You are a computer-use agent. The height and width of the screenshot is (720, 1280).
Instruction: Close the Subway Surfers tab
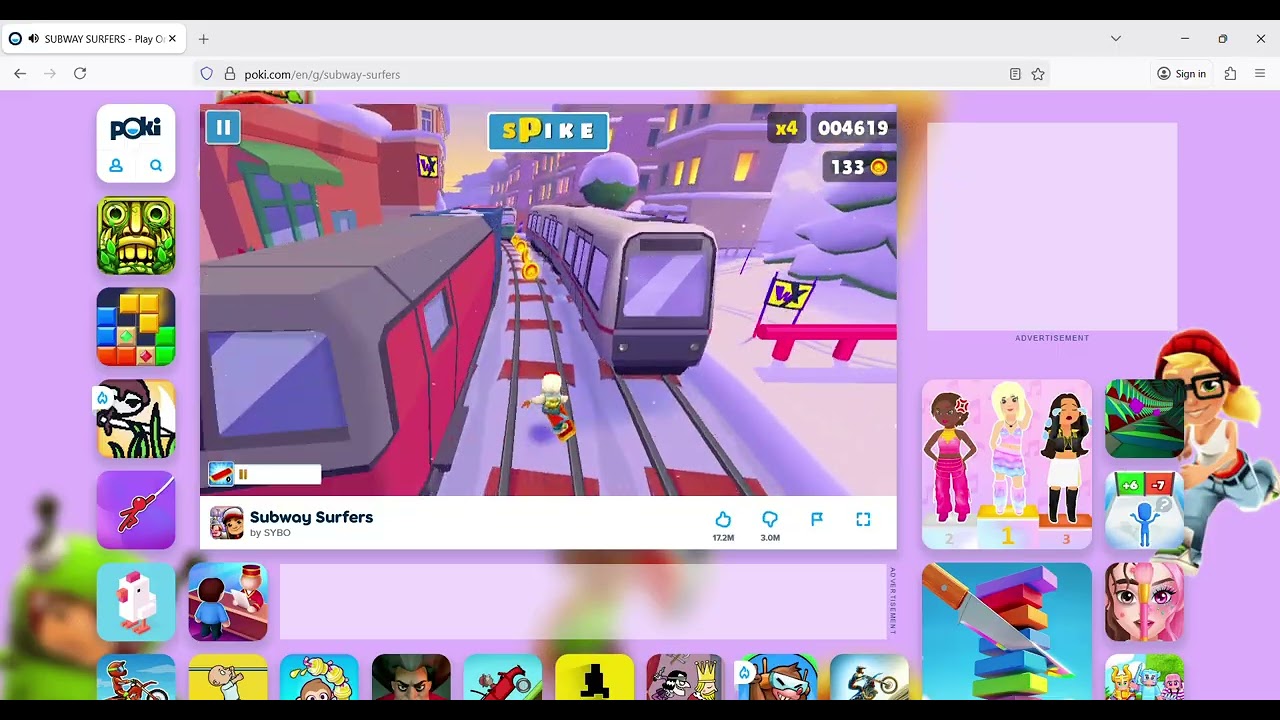pos(172,39)
